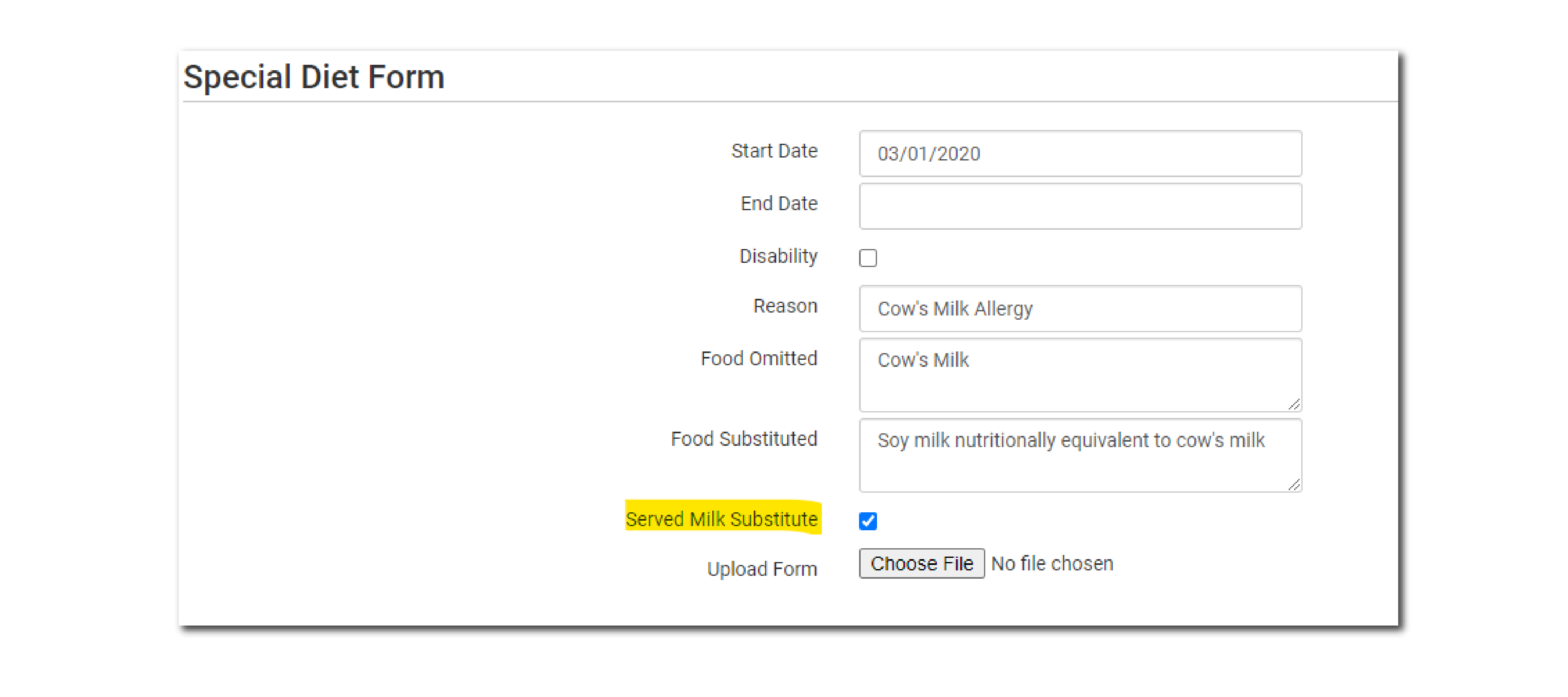Click the Food Omitted label

click(x=758, y=359)
